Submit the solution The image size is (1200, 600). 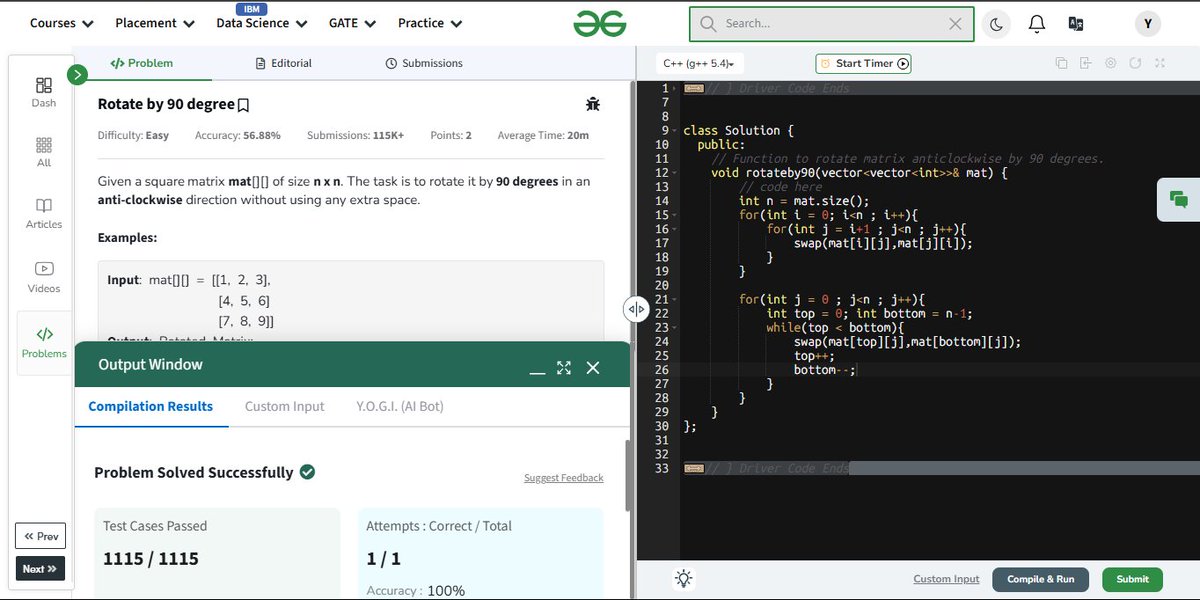tap(1132, 579)
